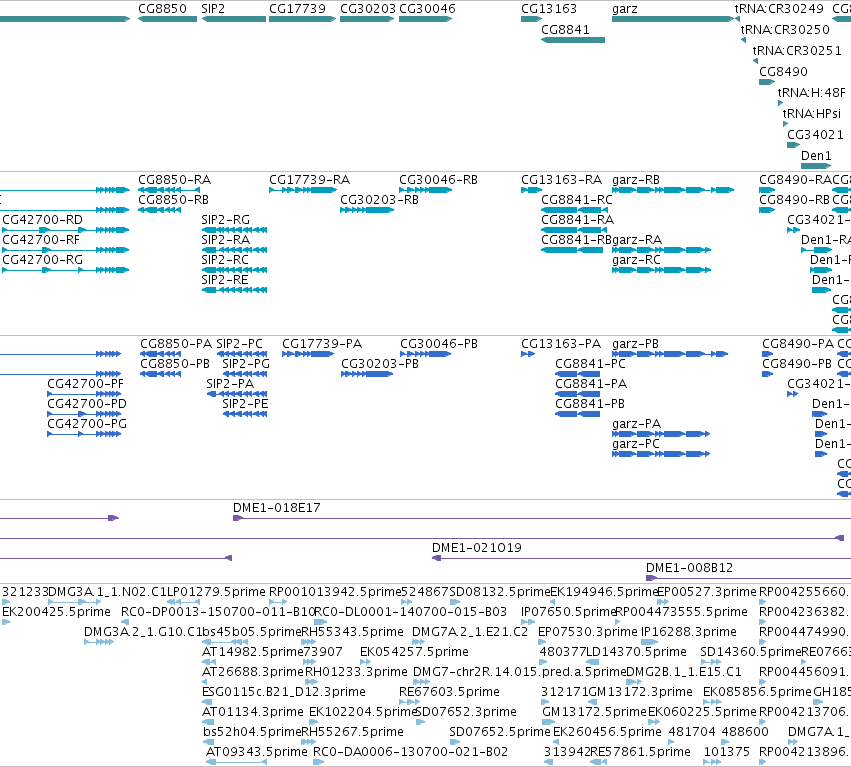
Task: Select the CG8850-RA transcript
Action: tap(169, 190)
